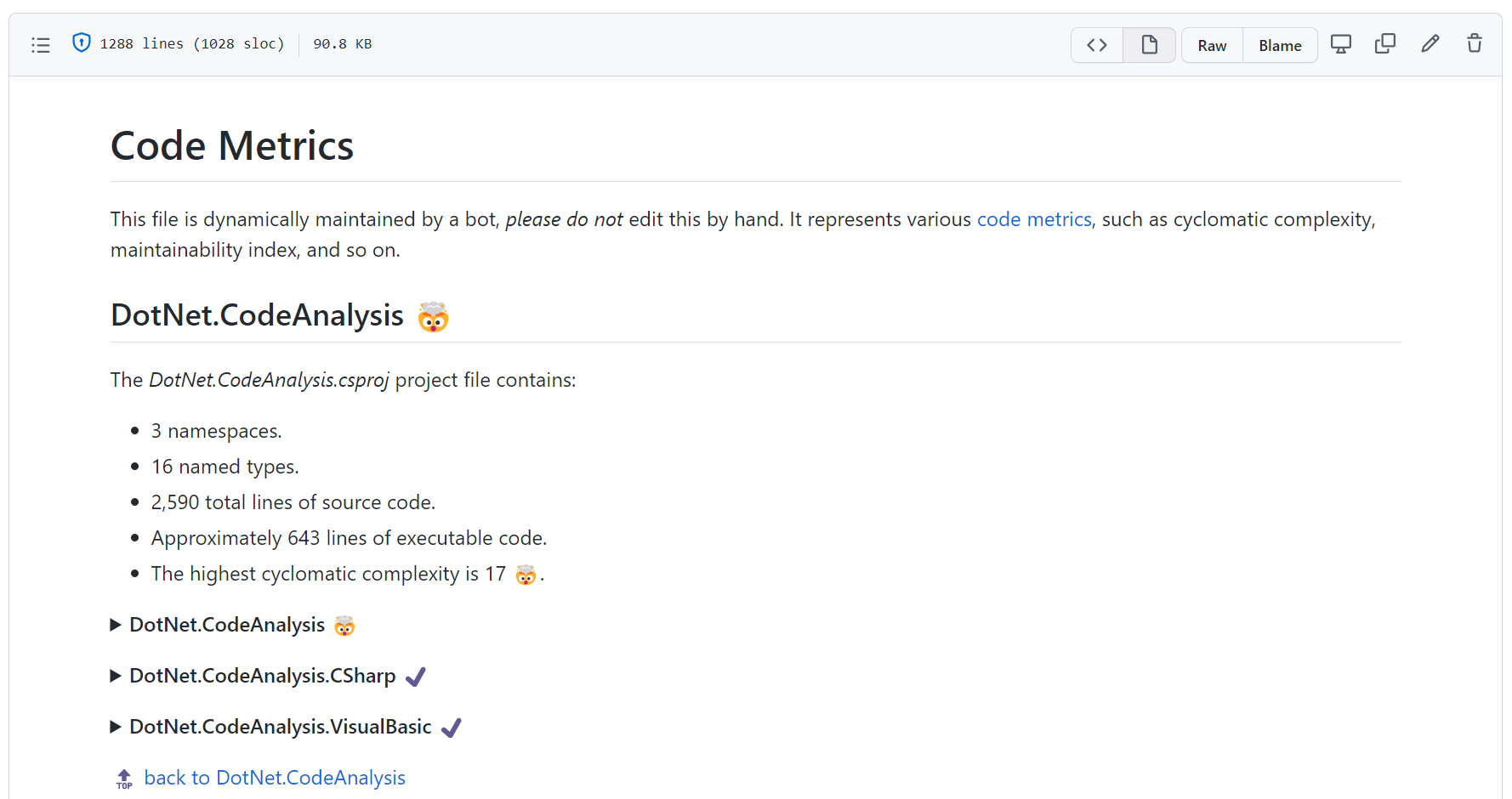Open the file outline panel

(x=40, y=44)
